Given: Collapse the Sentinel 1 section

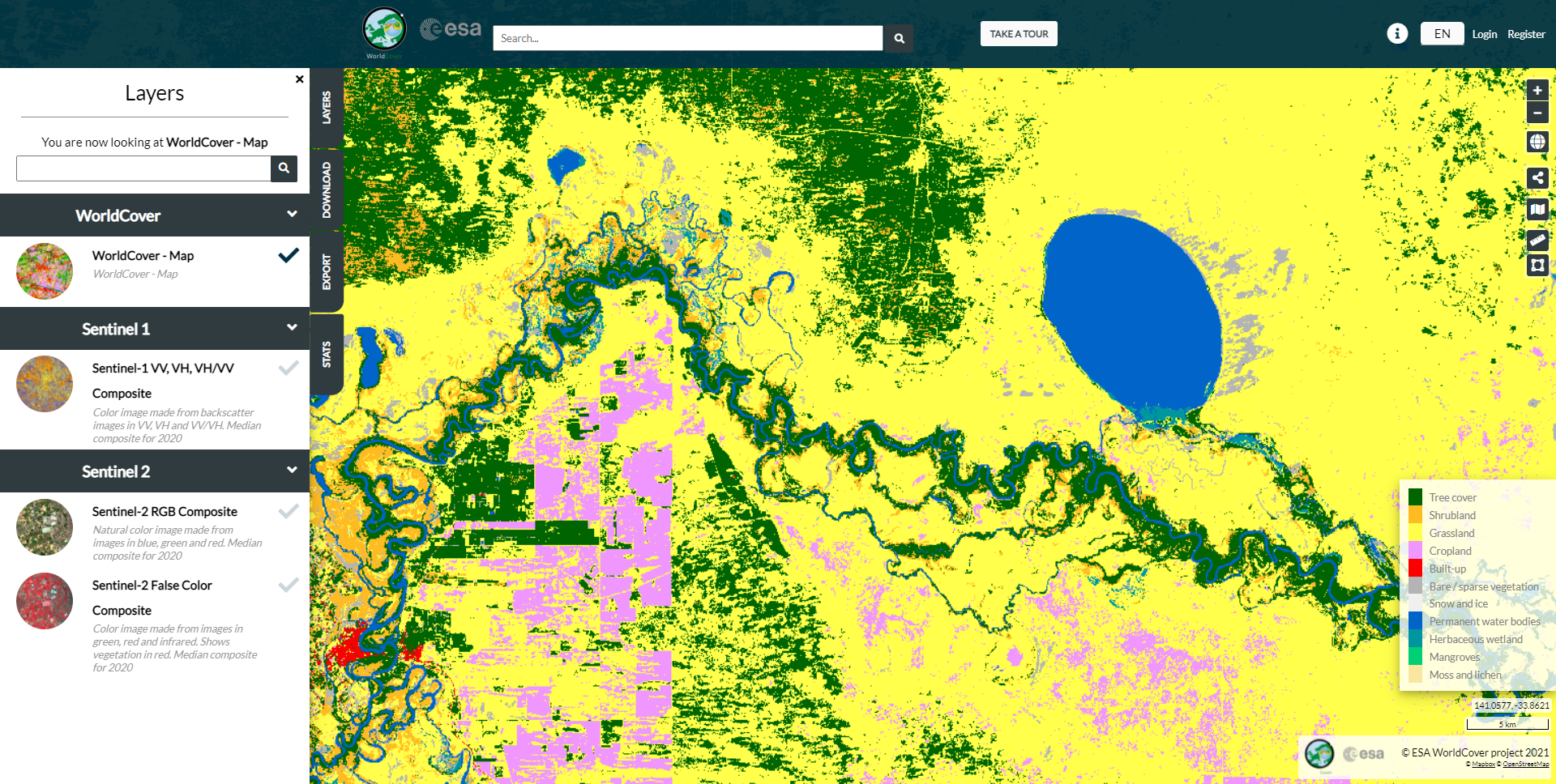Looking at the screenshot, I should [x=291, y=326].
